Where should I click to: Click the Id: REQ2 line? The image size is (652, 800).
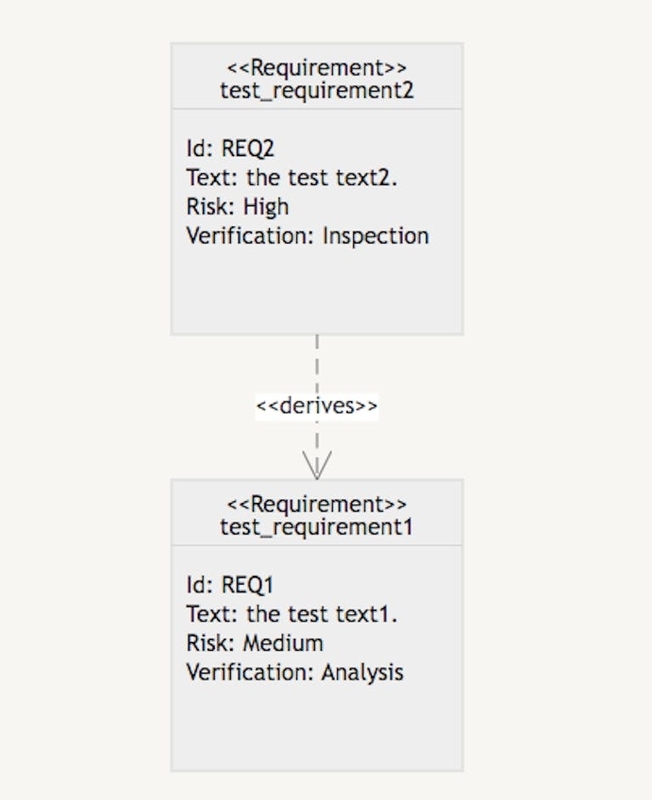coord(230,149)
